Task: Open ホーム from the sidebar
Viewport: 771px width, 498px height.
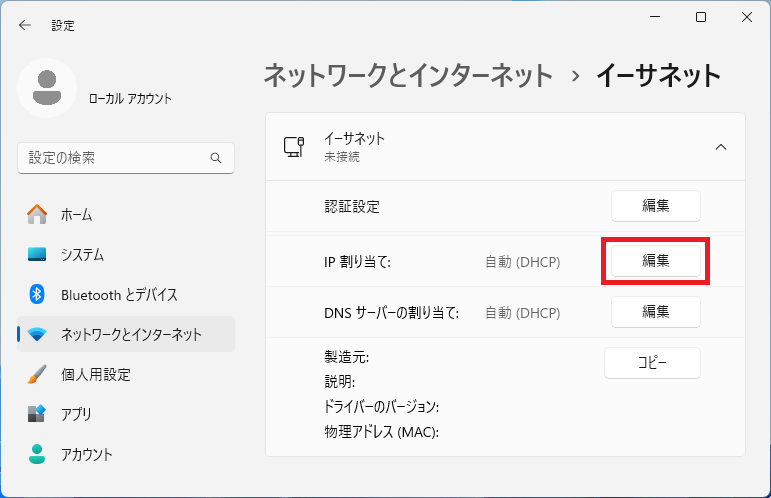Action: point(76,214)
